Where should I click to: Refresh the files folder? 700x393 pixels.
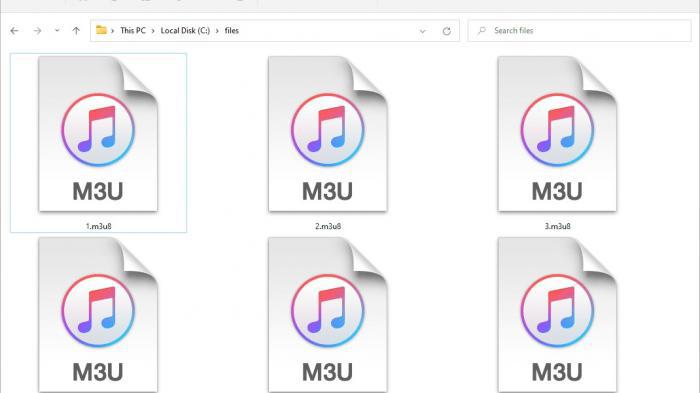446,31
